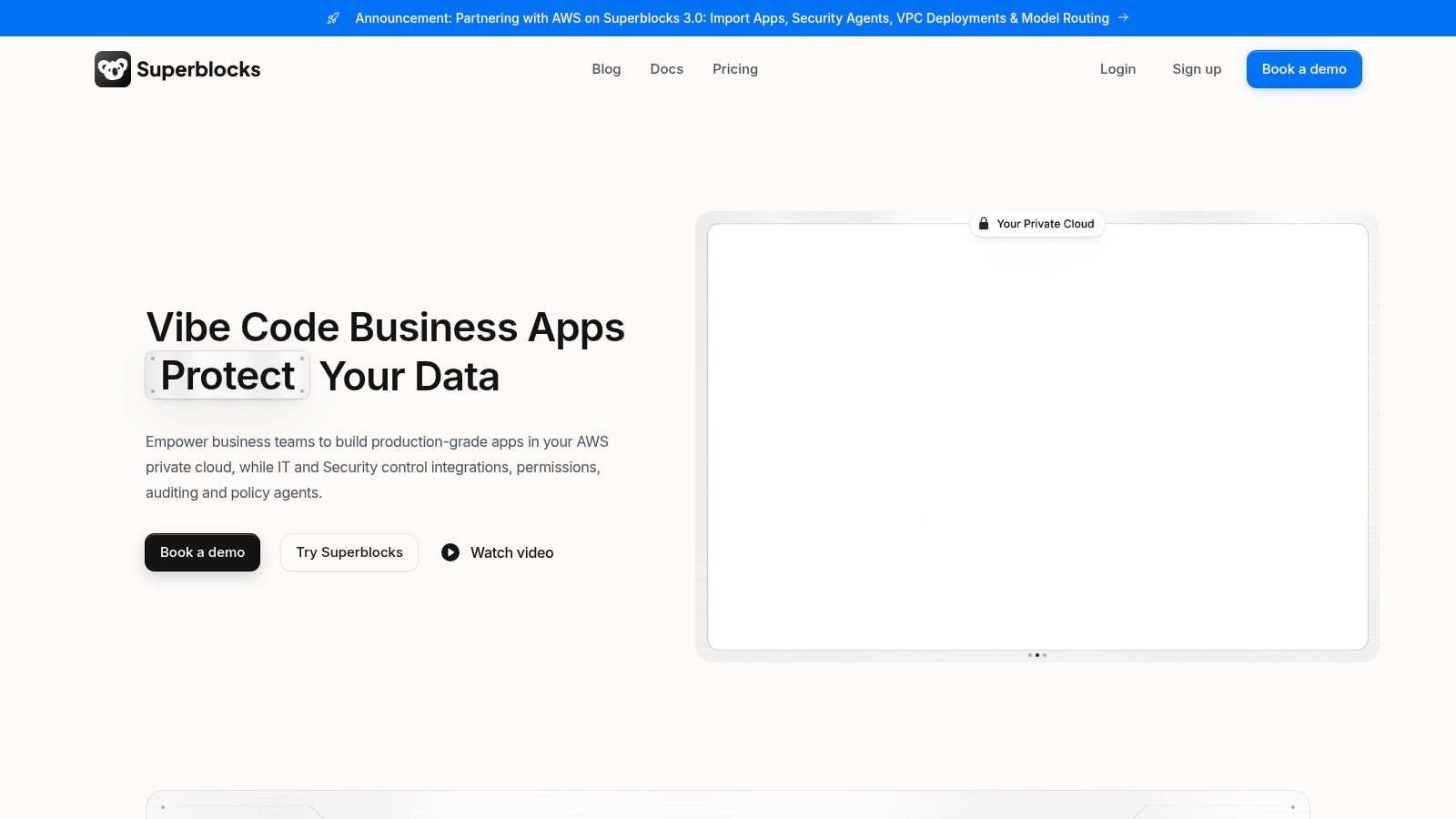The height and width of the screenshot is (819, 1456).
Task: Click the play icon beside Watch video
Action: tap(450, 552)
